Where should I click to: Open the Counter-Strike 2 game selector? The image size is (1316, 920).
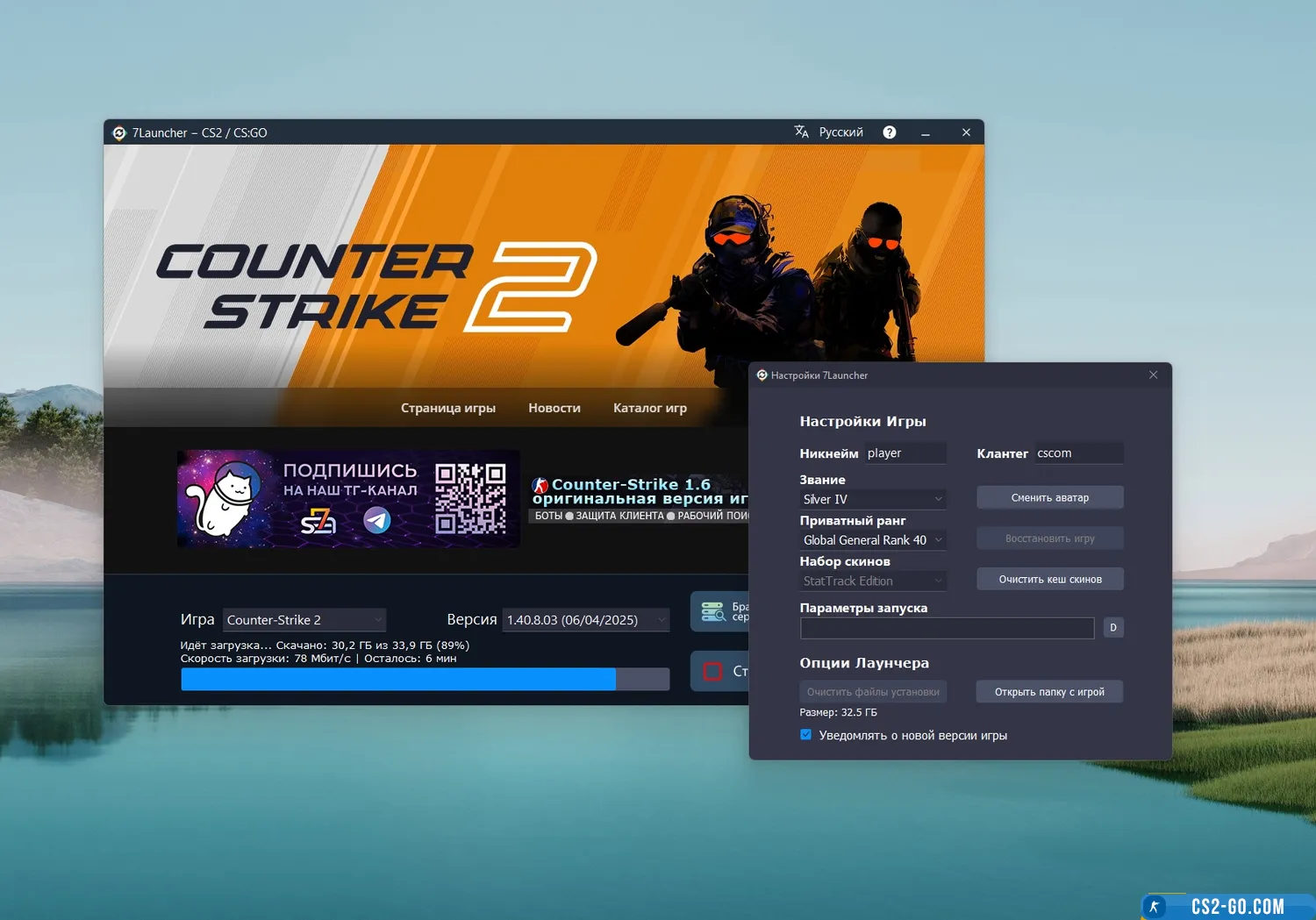(x=304, y=620)
